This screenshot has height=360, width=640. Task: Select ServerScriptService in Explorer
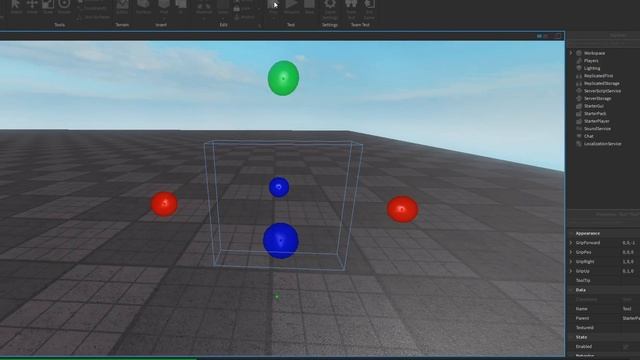pos(602,91)
